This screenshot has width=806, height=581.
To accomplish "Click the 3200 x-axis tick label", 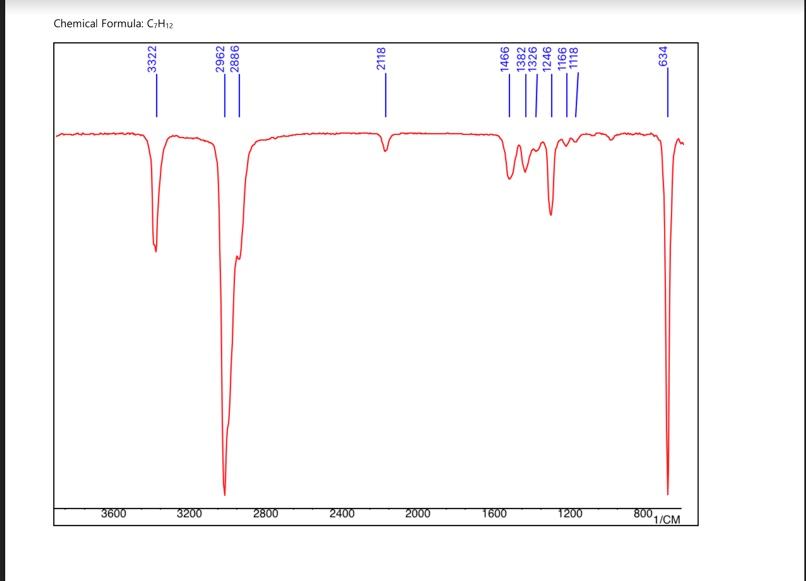I will point(189,514).
